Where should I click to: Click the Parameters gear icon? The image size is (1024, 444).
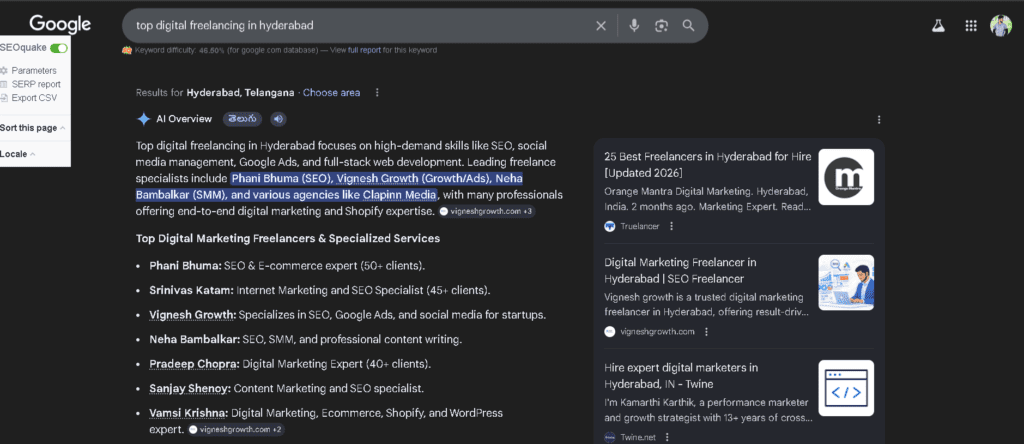click(5, 71)
